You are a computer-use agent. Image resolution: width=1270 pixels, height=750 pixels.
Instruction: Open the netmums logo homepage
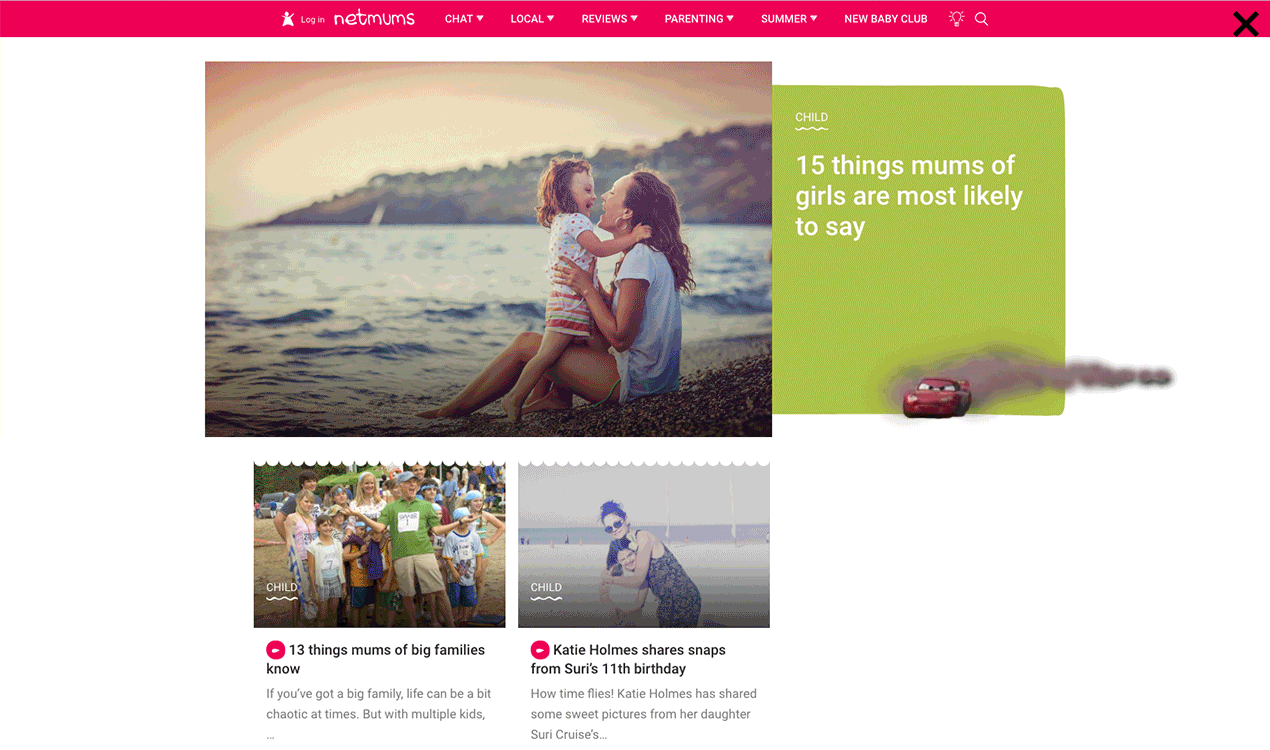(x=374, y=18)
